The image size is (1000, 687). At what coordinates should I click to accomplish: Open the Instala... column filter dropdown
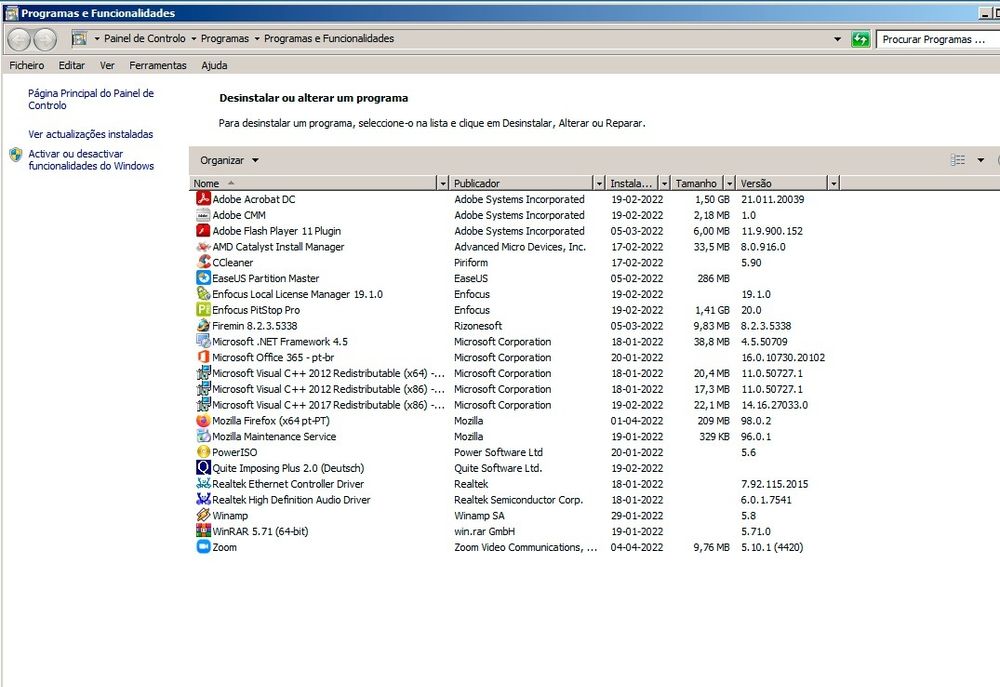tap(665, 184)
